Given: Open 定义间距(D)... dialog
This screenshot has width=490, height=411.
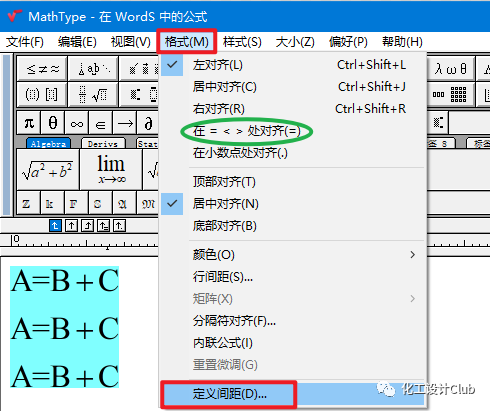Looking at the screenshot, I should [x=292, y=394].
